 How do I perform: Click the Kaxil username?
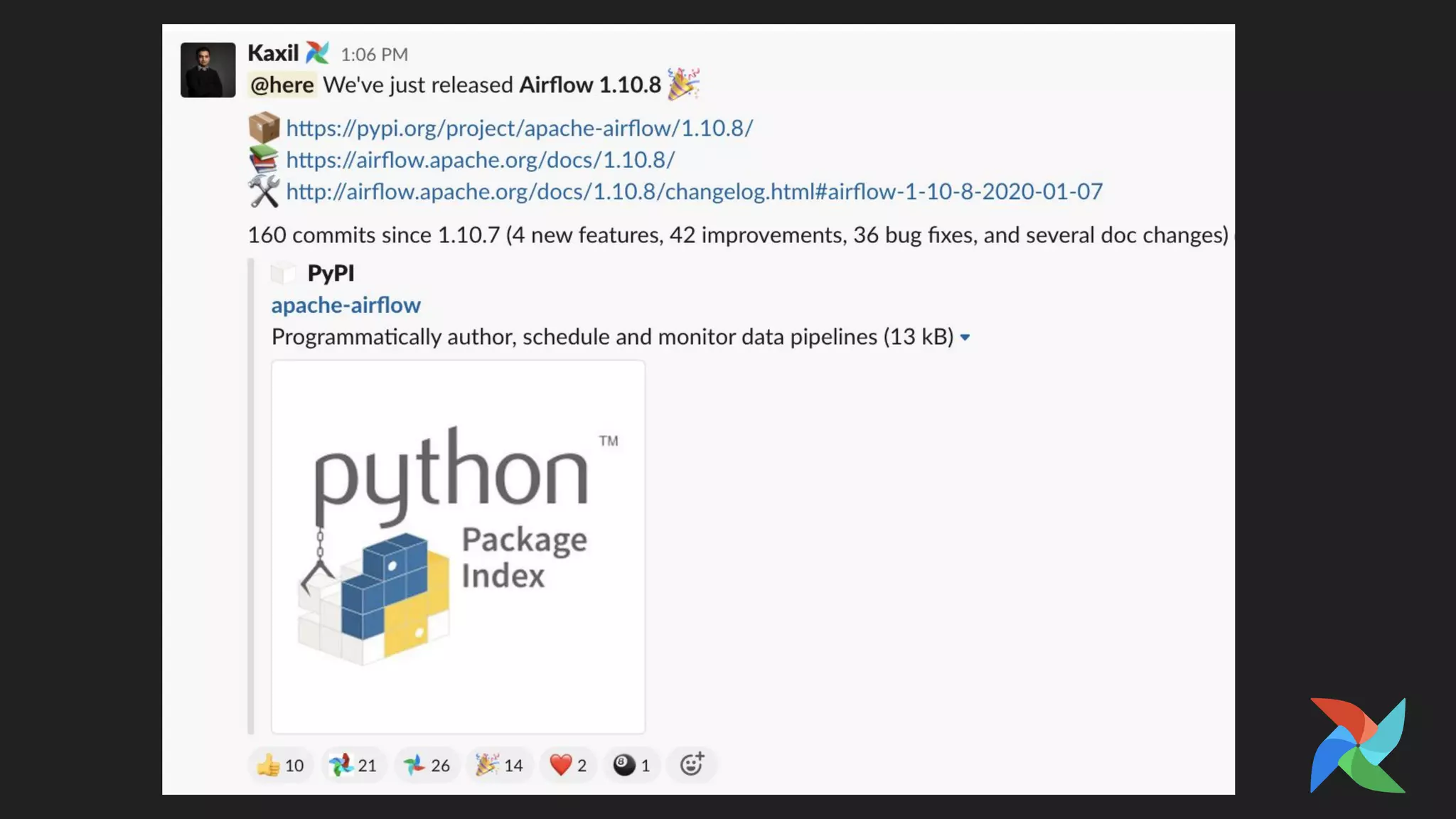pyautogui.click(x=273, y=53)
